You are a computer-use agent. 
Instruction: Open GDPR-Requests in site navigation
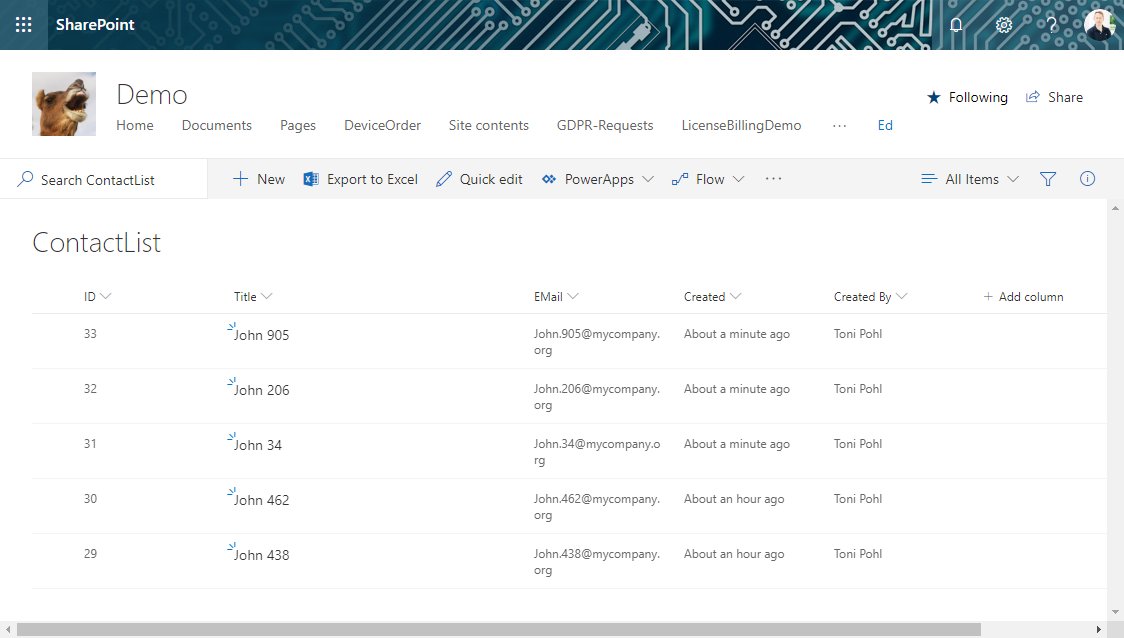[x=605, y=125]
